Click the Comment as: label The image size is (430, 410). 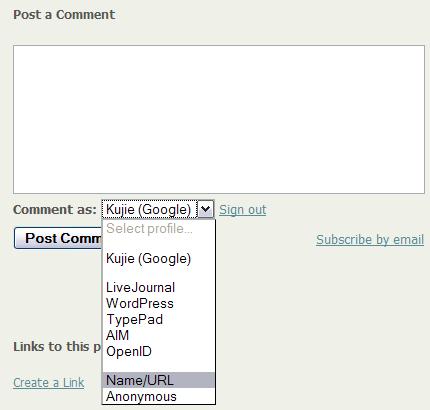tap(55, 210)
